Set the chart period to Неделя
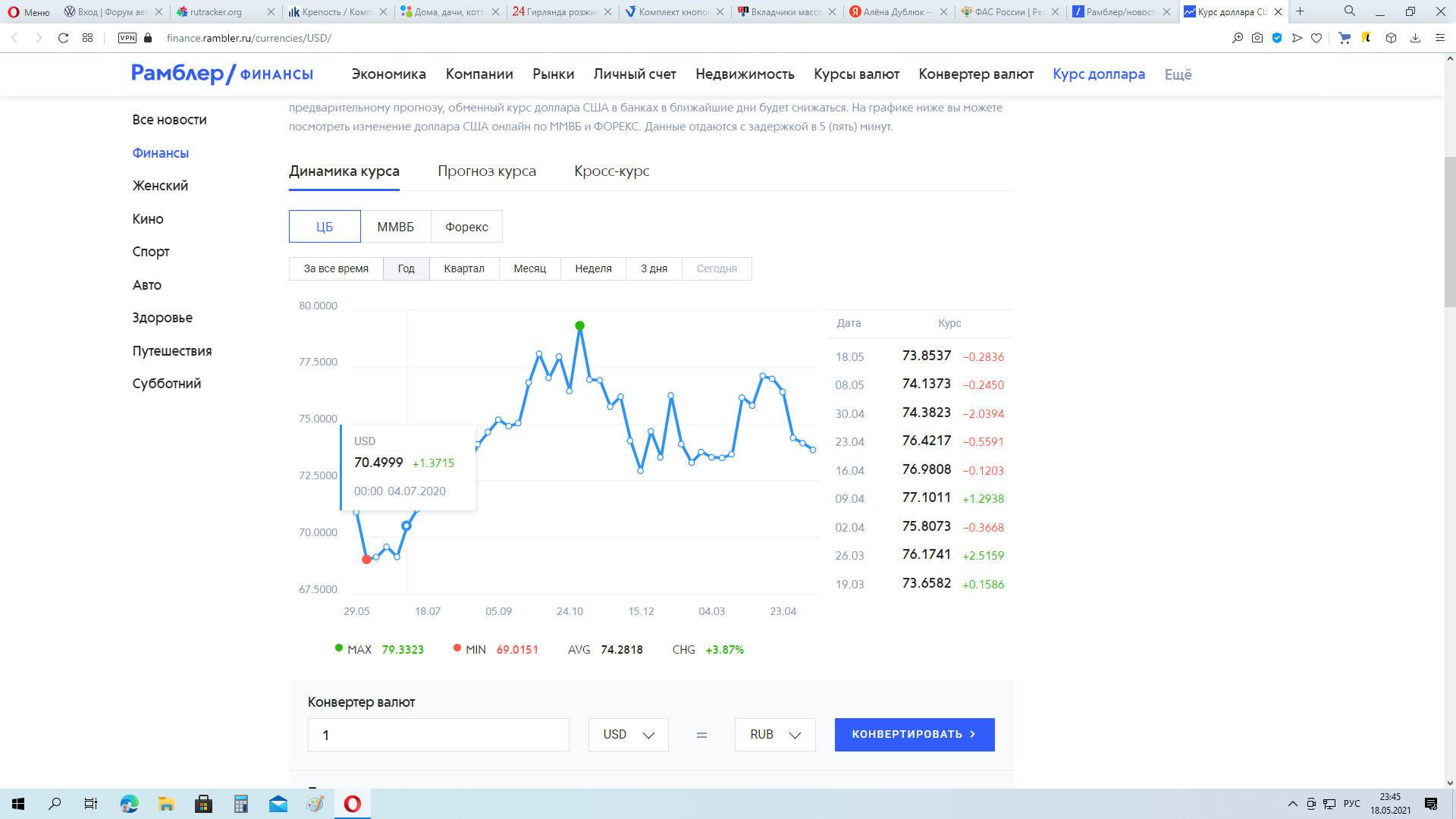The width and height of the screenshot is (1456, 819). (x=594, y=268)
